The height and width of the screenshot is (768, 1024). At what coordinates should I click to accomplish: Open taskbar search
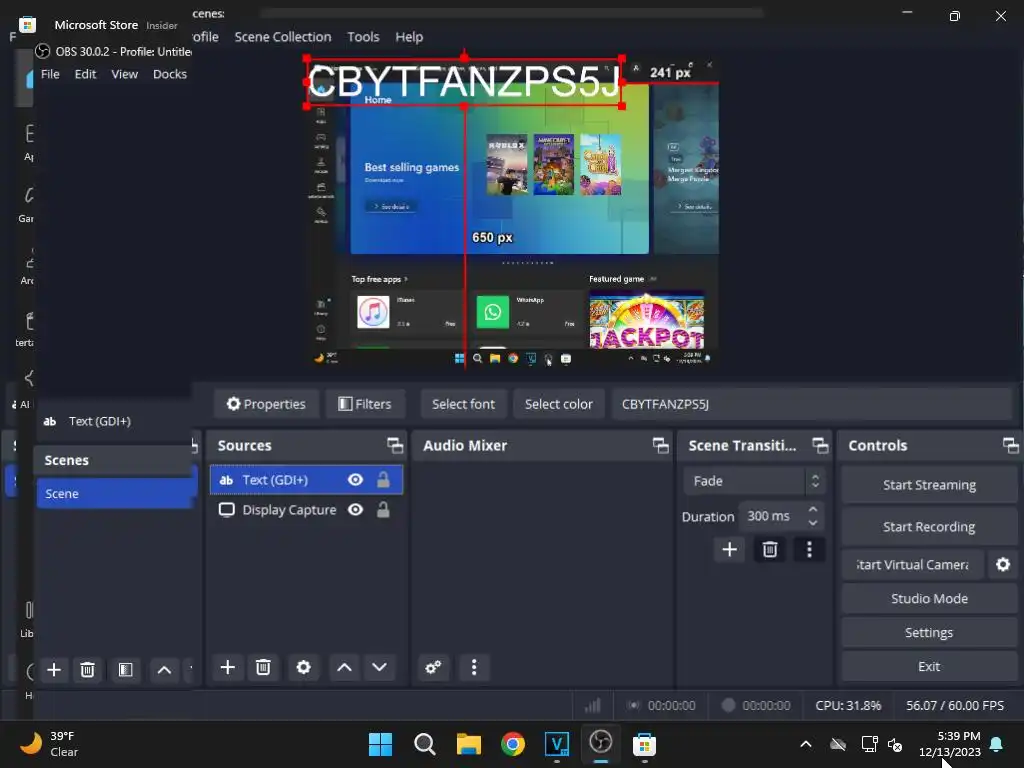pyautogui.click(x=424, y=744)
